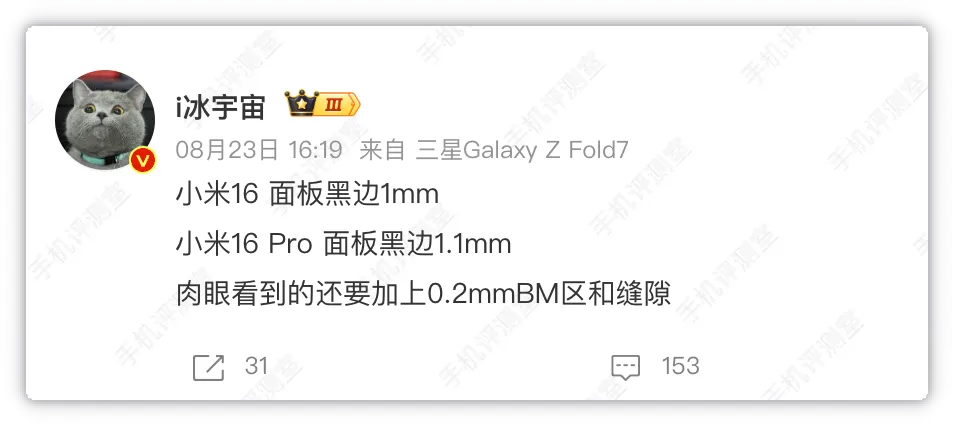Open the i冰宇宙 user profile name

[x=221, y=107]
